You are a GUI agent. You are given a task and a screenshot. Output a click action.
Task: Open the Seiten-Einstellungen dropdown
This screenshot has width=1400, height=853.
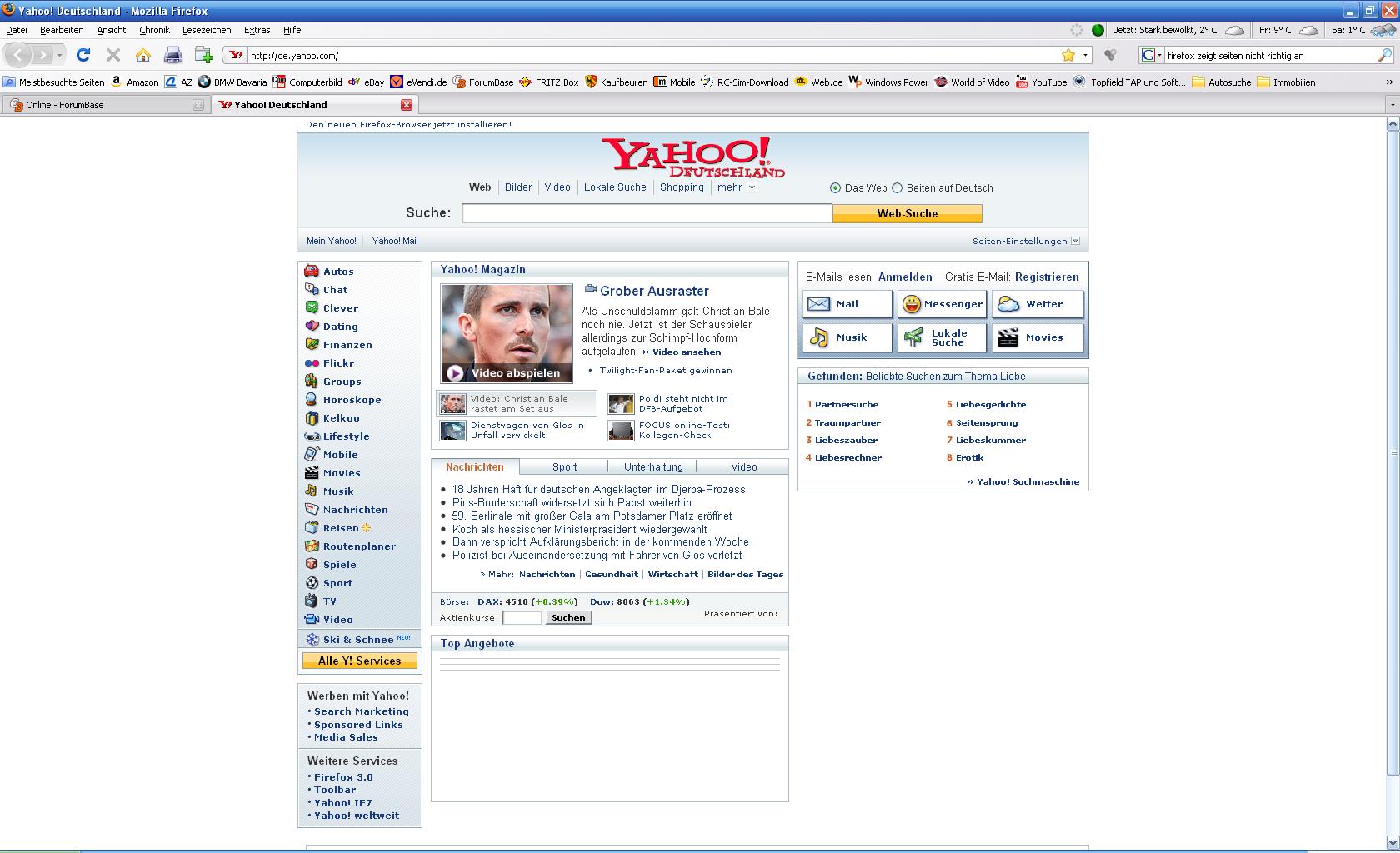pyautogui.click(x=1026, y=241)
